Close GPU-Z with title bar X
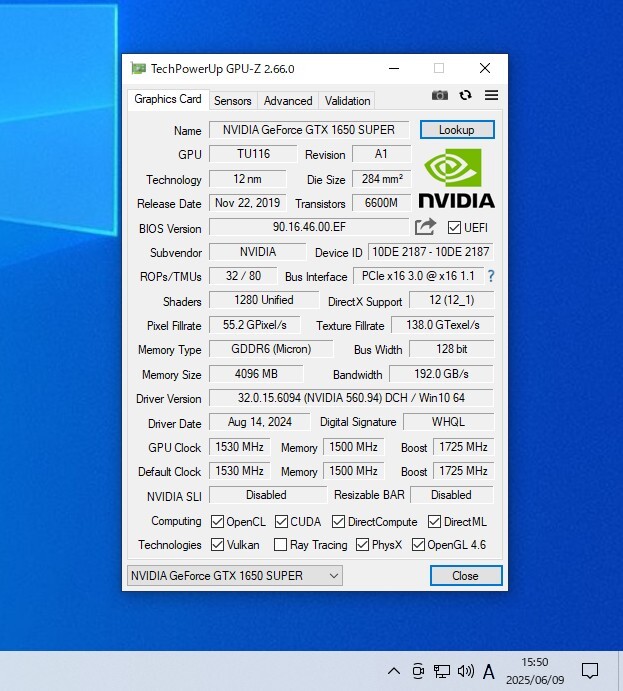The image size is (623, 691). [x=485, y=68]
